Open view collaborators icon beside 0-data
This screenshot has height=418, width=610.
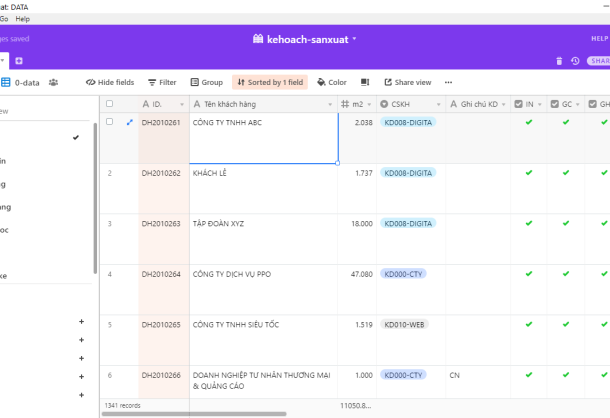[x=53, y=82]
